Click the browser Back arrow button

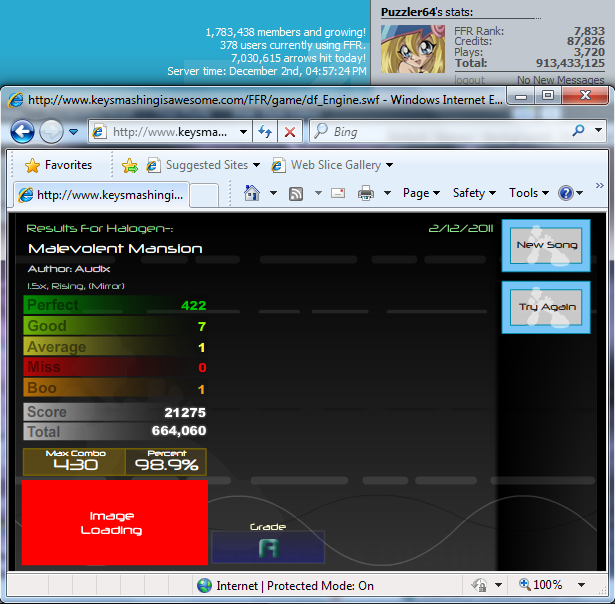click(x=22, y=131)
